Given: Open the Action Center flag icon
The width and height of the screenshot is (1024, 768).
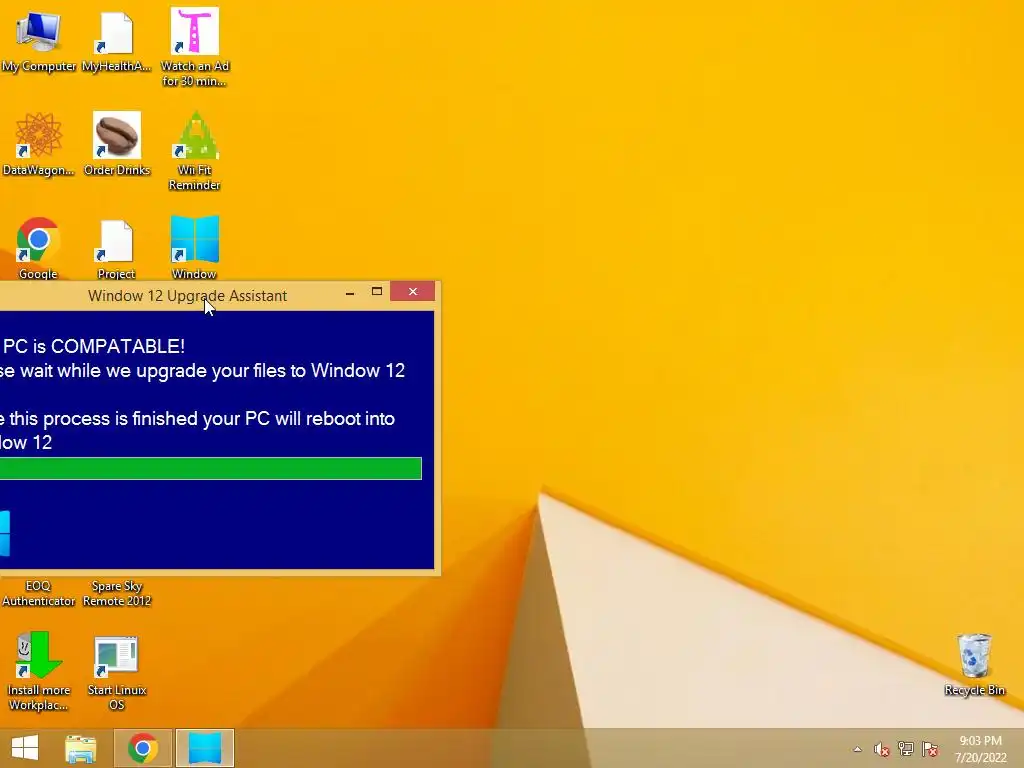Looking at the screenshot, I should [x=930, y=749].
